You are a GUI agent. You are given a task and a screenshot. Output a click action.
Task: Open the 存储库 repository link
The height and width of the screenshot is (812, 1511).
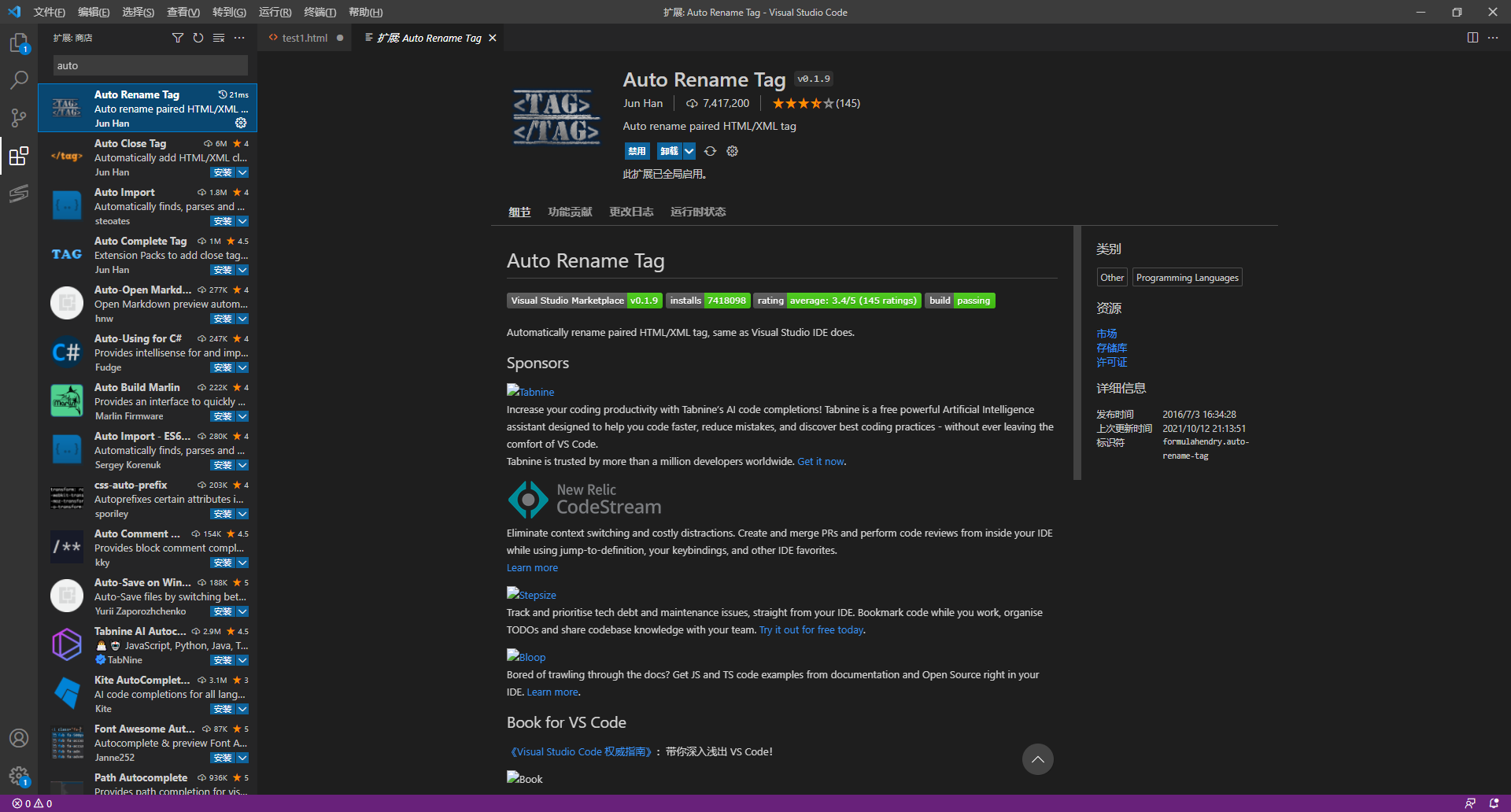(x=1111, y=348)
